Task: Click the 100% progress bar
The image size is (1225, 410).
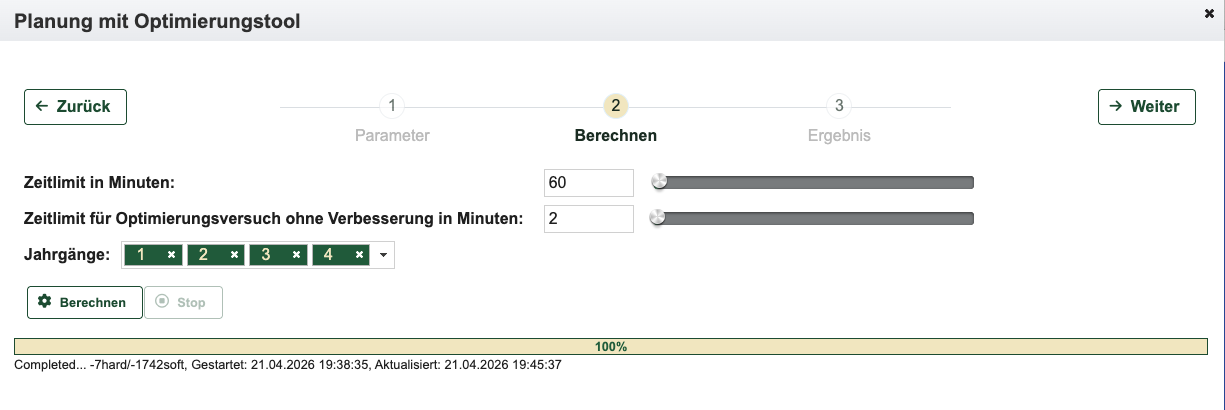Action: pos(611,347)
